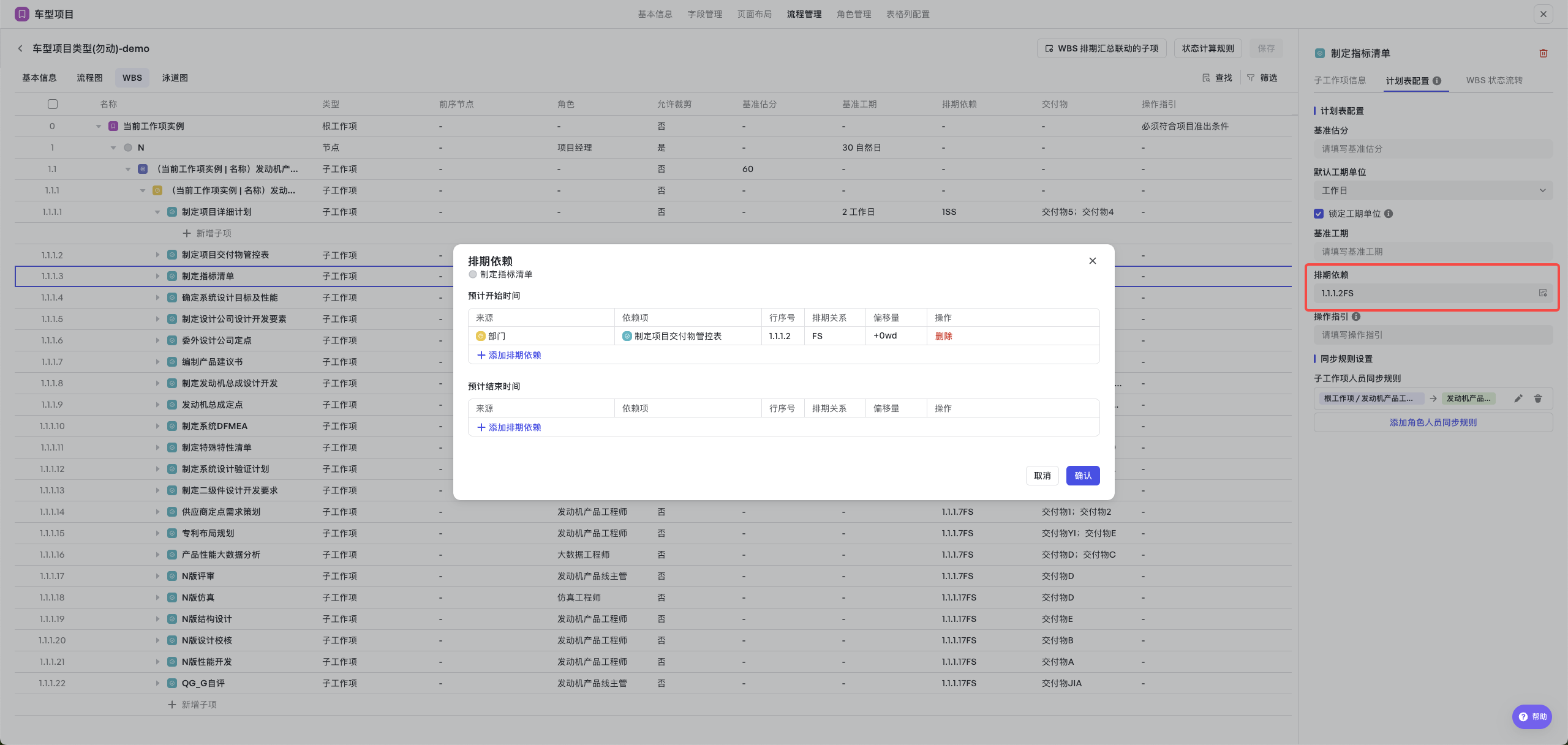
Task: Click 新增子项 at bottom of table
Action: 192,705
